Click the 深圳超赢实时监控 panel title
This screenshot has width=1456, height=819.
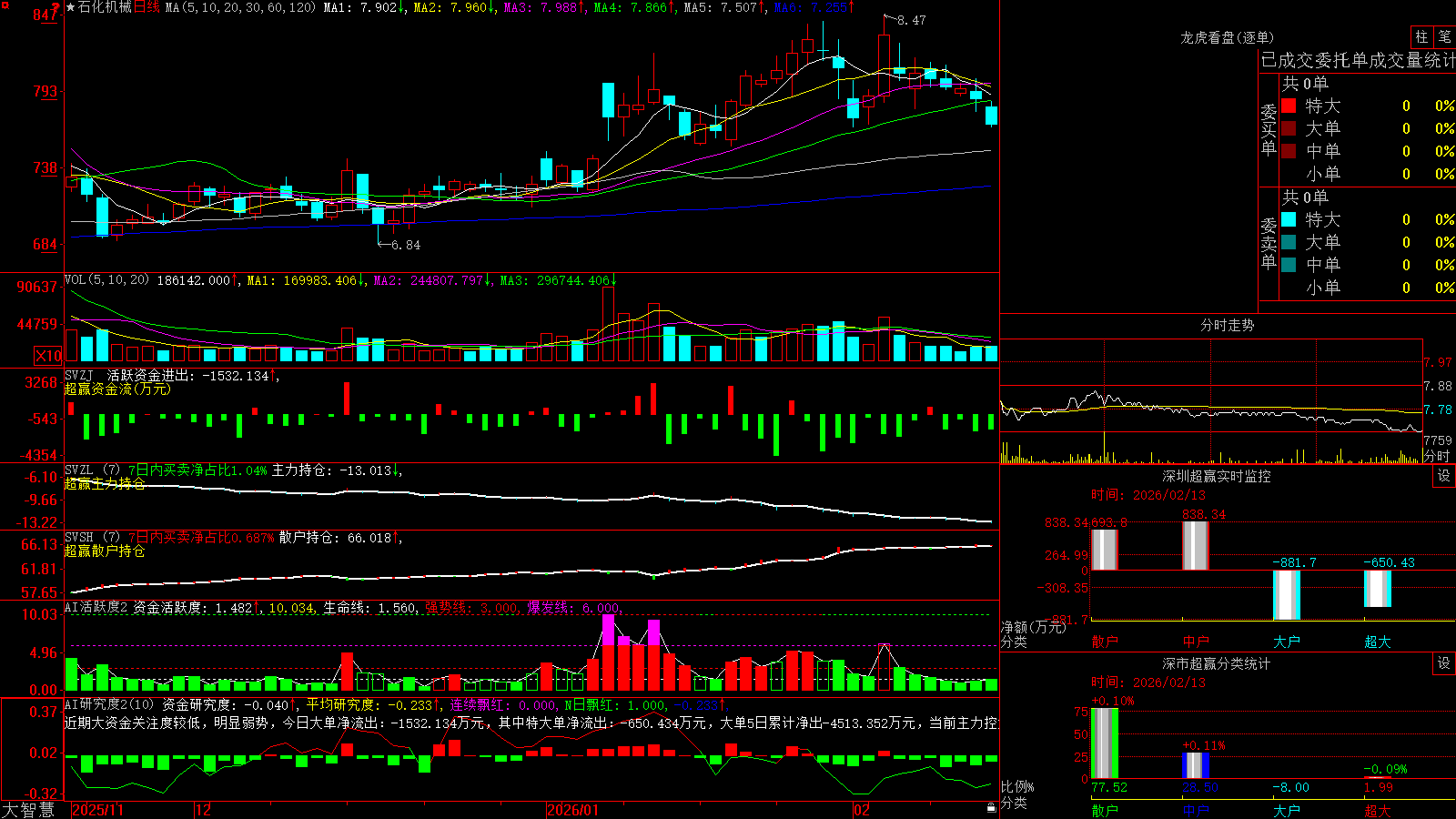pyautogui.click(x=1216, y=476)
